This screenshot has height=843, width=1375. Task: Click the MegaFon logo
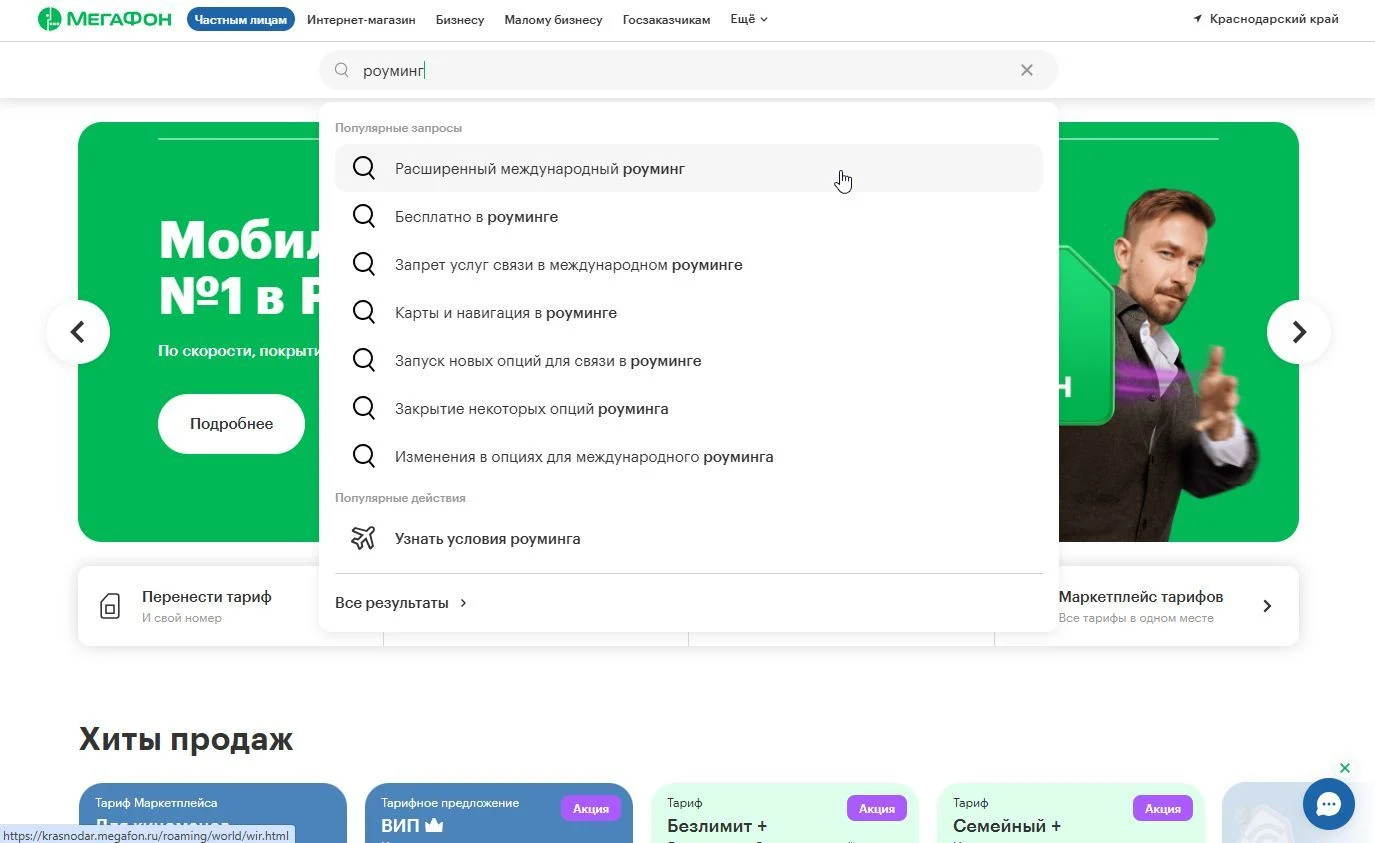point(104,19)
